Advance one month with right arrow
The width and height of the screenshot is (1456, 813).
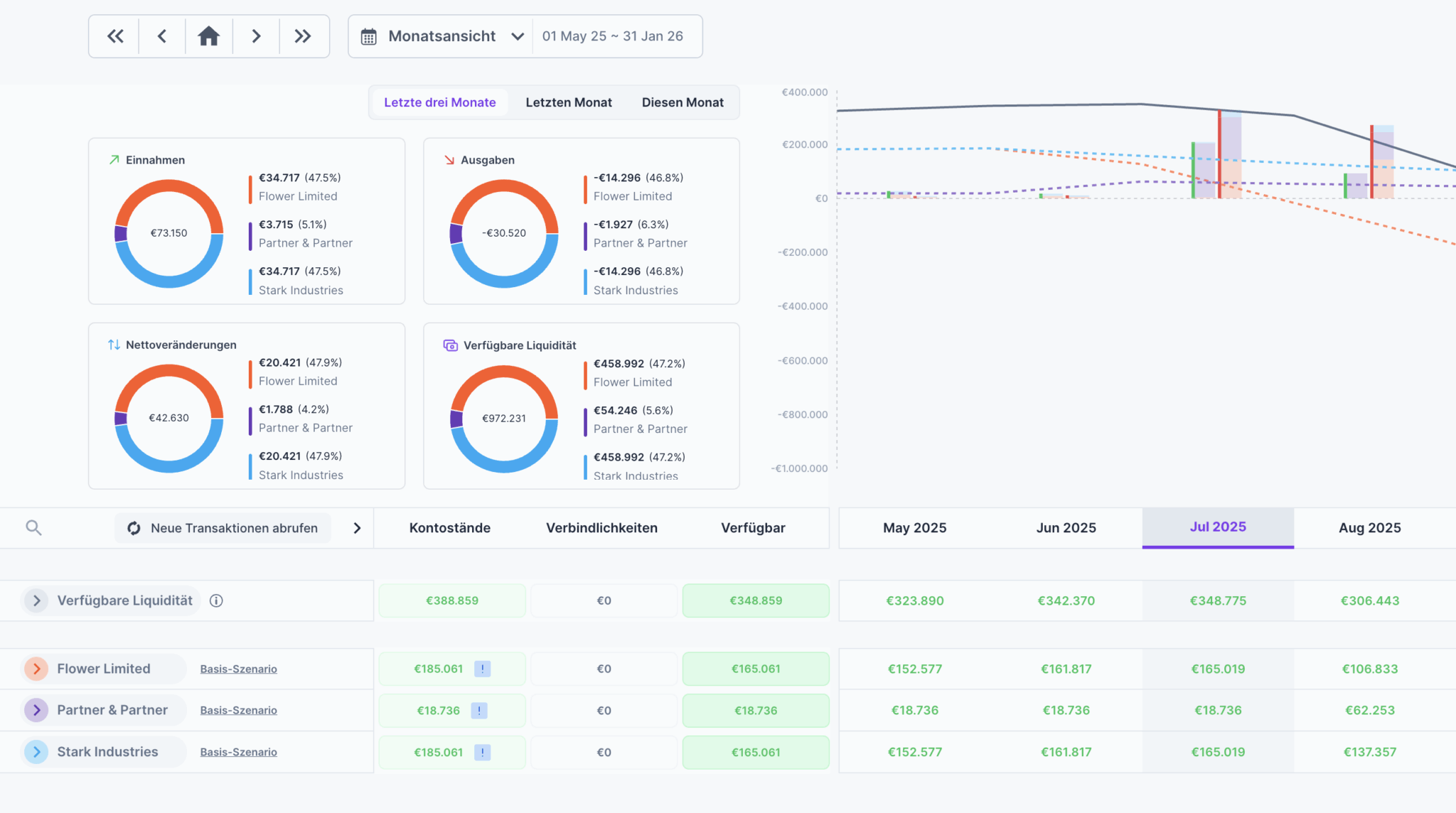[256, 36]
